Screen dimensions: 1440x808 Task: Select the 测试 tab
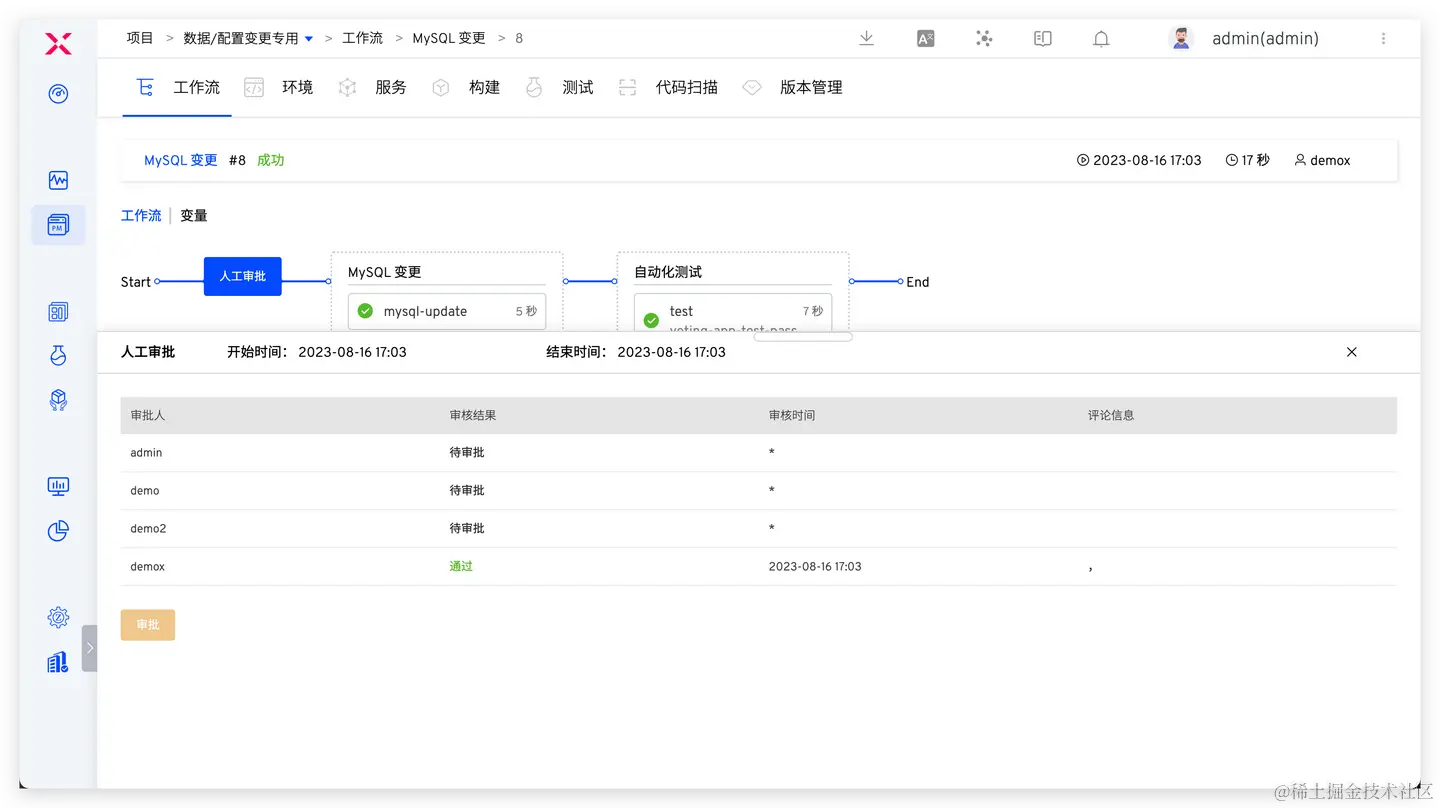559,88
